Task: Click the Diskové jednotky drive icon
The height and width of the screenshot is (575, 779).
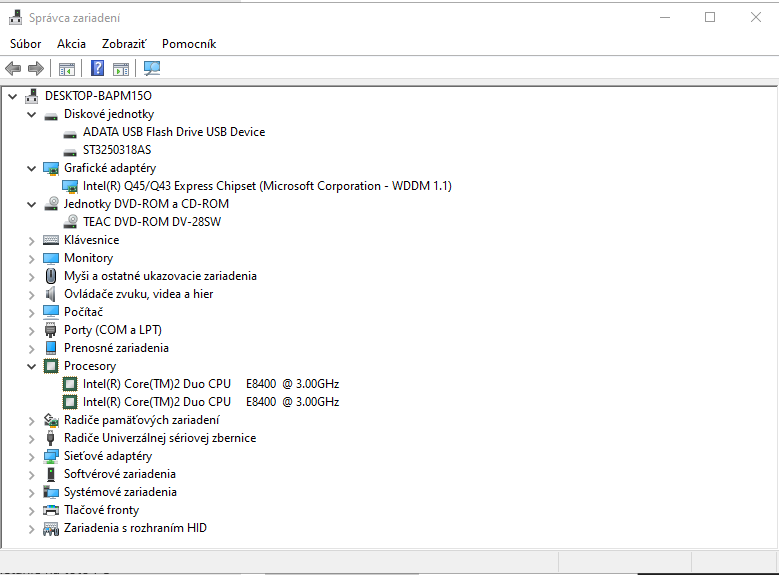Action: click(51, 116)
